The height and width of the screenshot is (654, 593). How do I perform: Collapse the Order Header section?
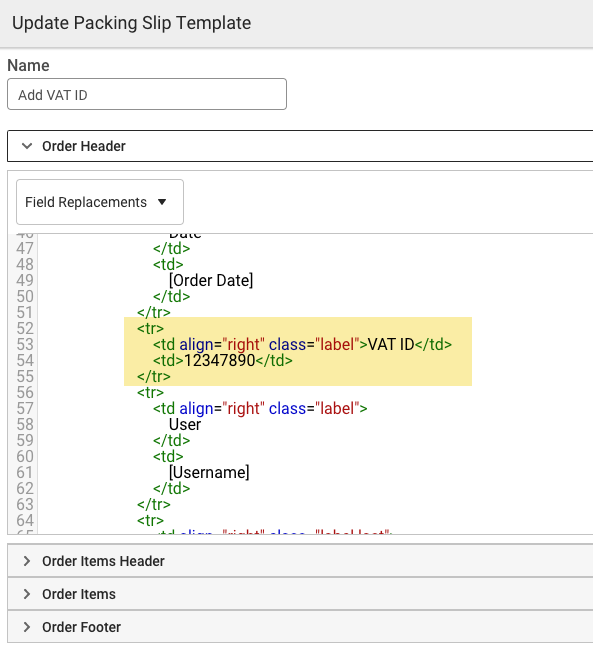pos(300,146)
